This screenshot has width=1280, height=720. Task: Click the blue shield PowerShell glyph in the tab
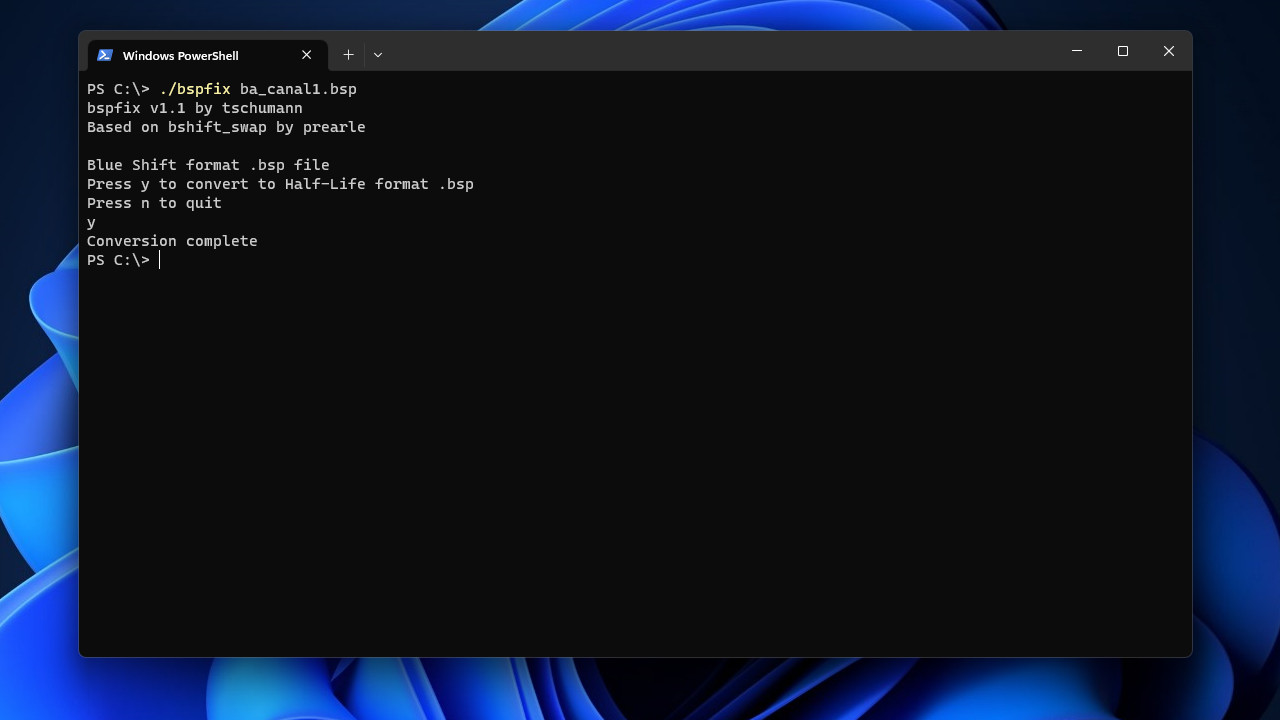click(x=104, y=55)
